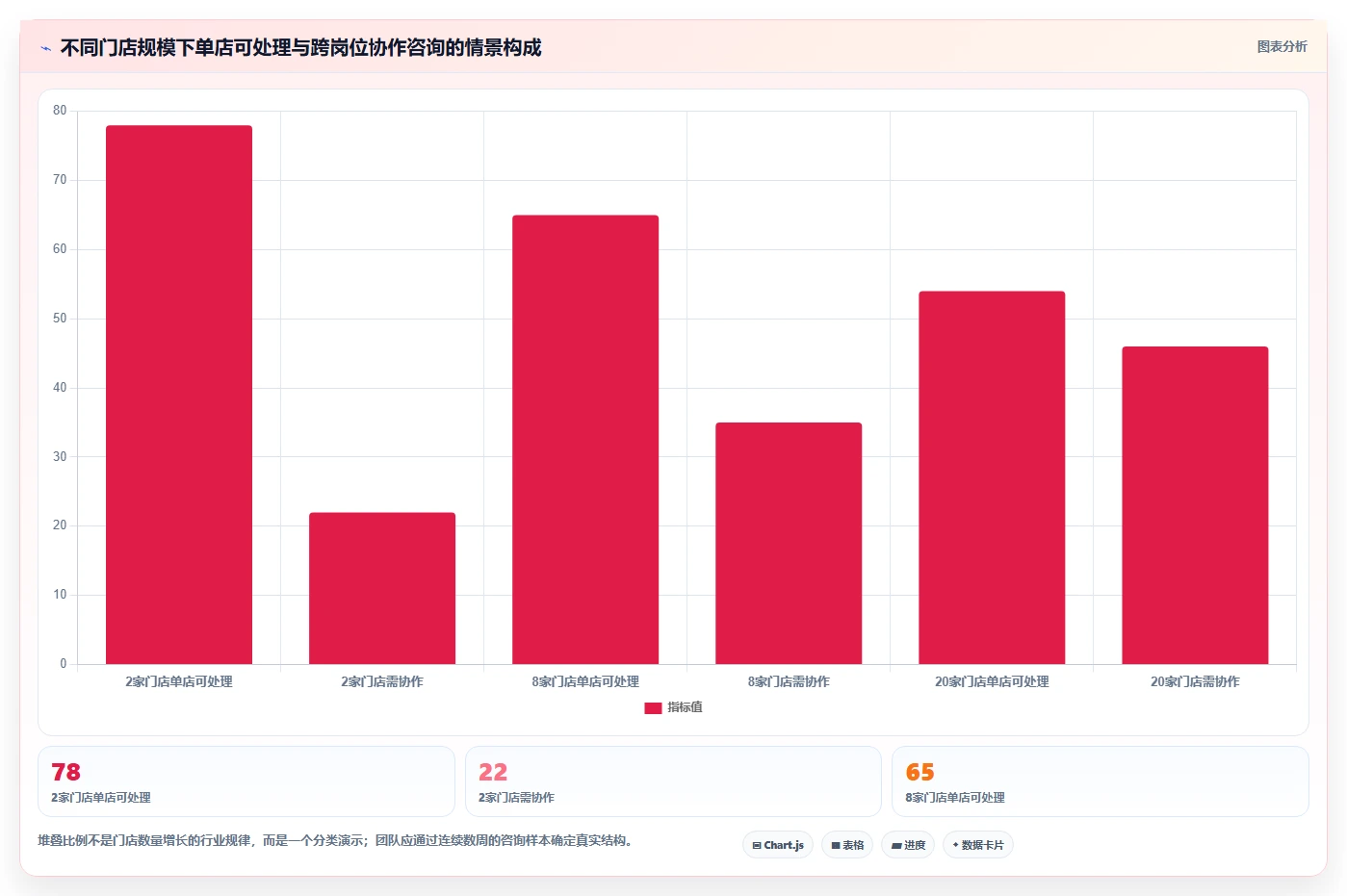Select the 20家门店需协作 bar
This screenshot has height=896, width=1347.
click(1195, 505)
